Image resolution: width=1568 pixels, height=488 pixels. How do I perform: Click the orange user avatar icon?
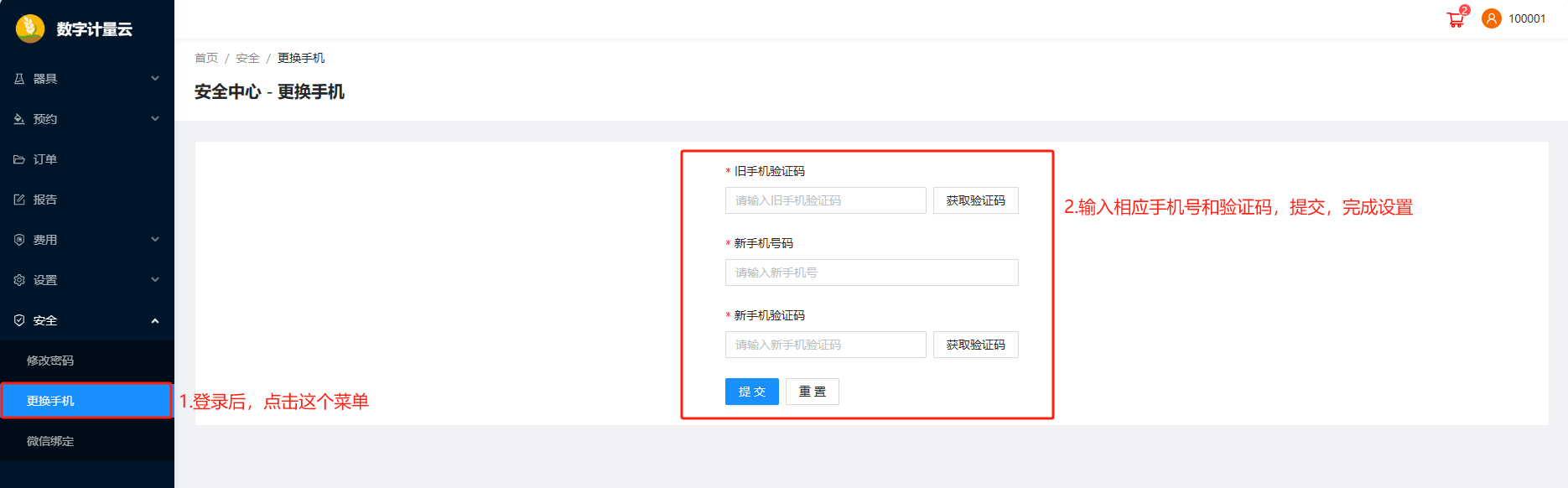[1491, 18]
